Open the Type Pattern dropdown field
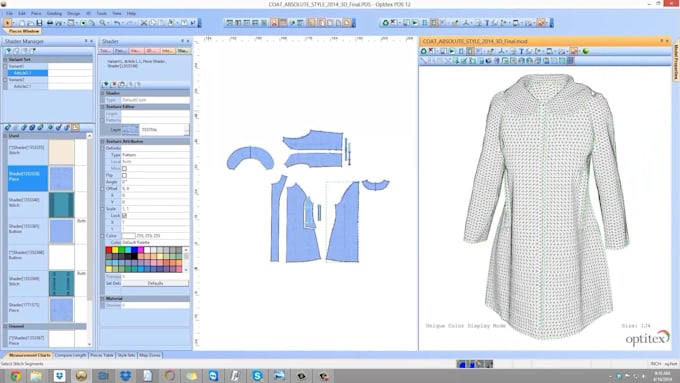The height and width of the screenshot is (383, 680). coord(155,155)
